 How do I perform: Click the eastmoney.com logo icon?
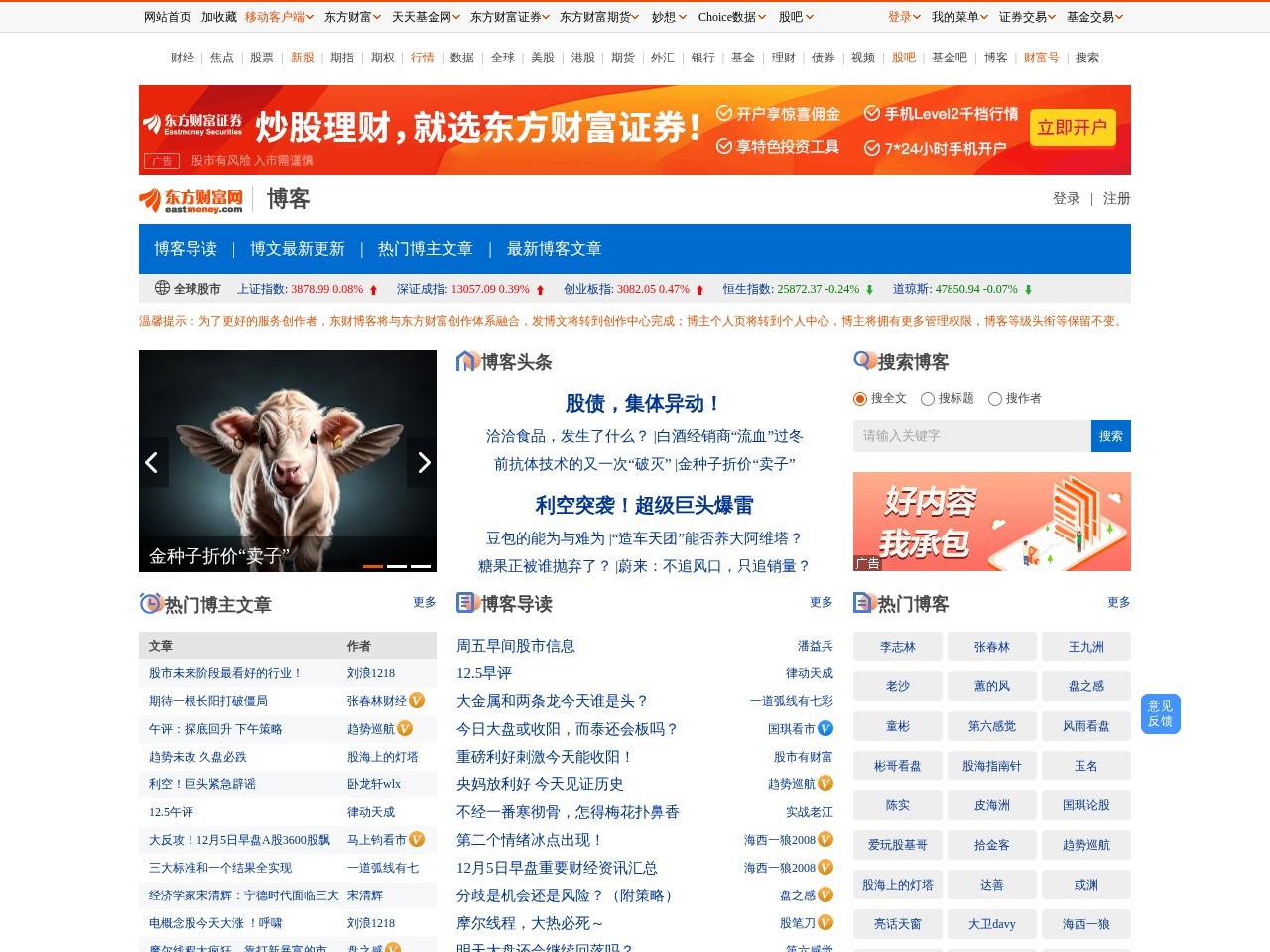click(x=149, y=200)
